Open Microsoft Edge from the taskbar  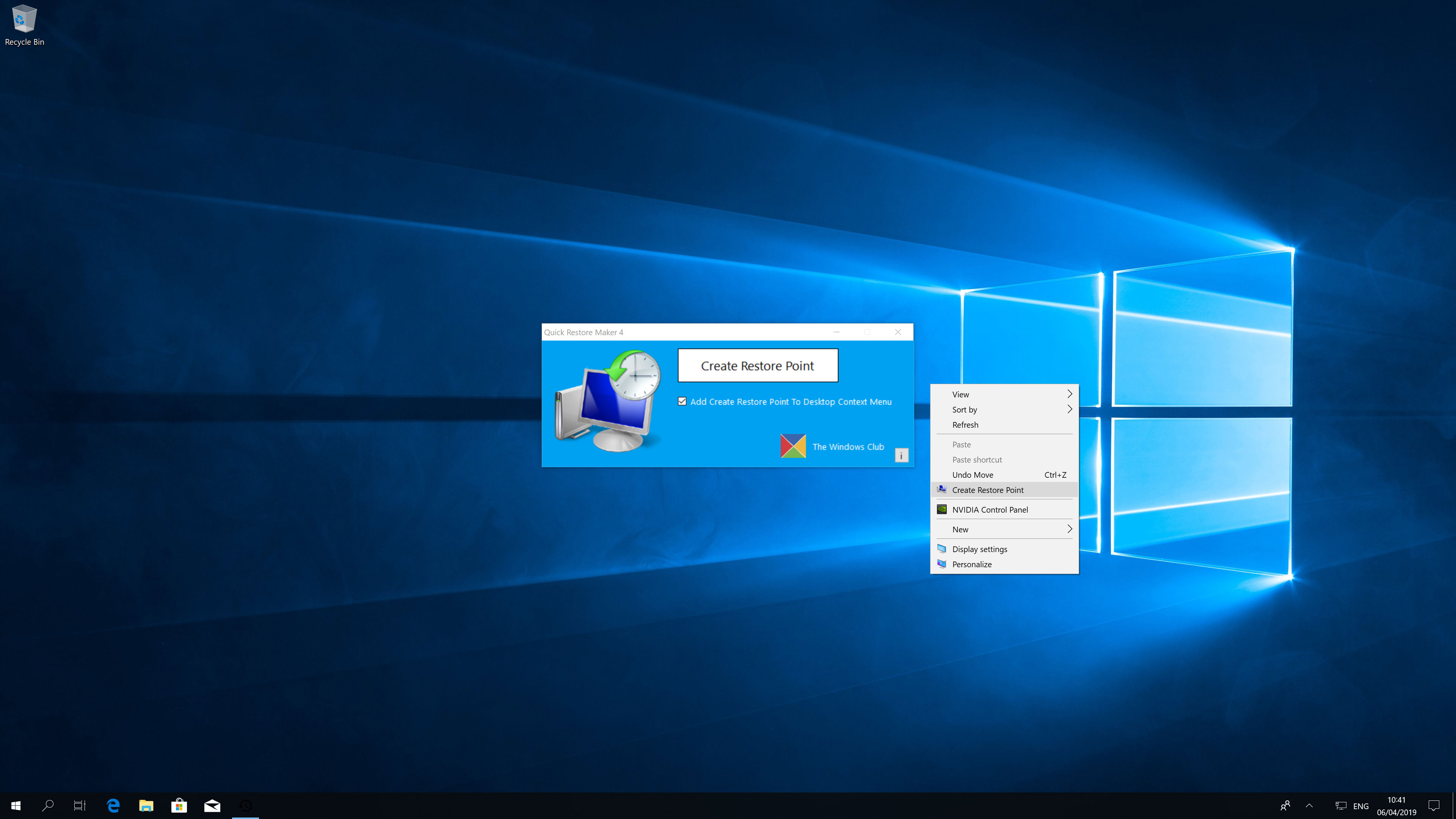(113, 805)
